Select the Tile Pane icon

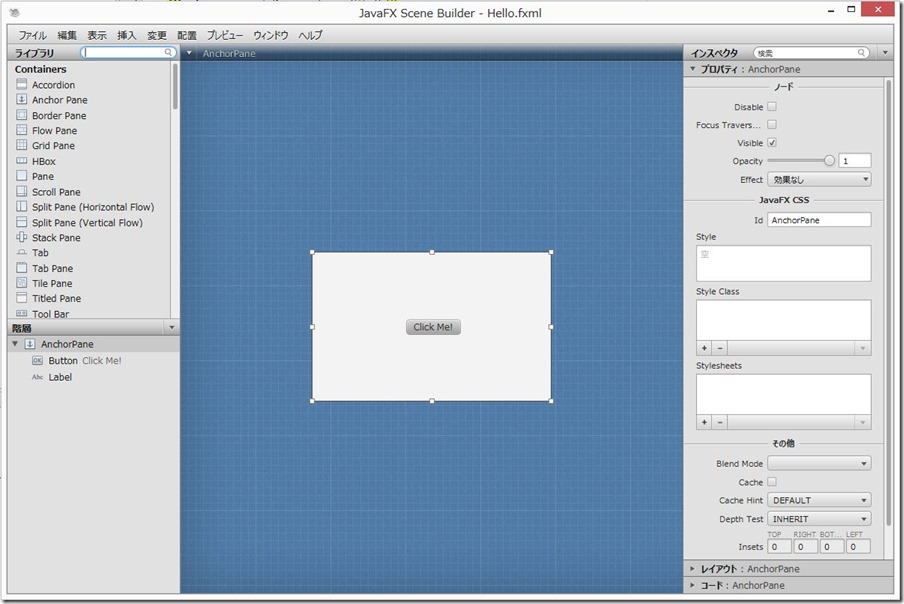click(x=22, y=282)
